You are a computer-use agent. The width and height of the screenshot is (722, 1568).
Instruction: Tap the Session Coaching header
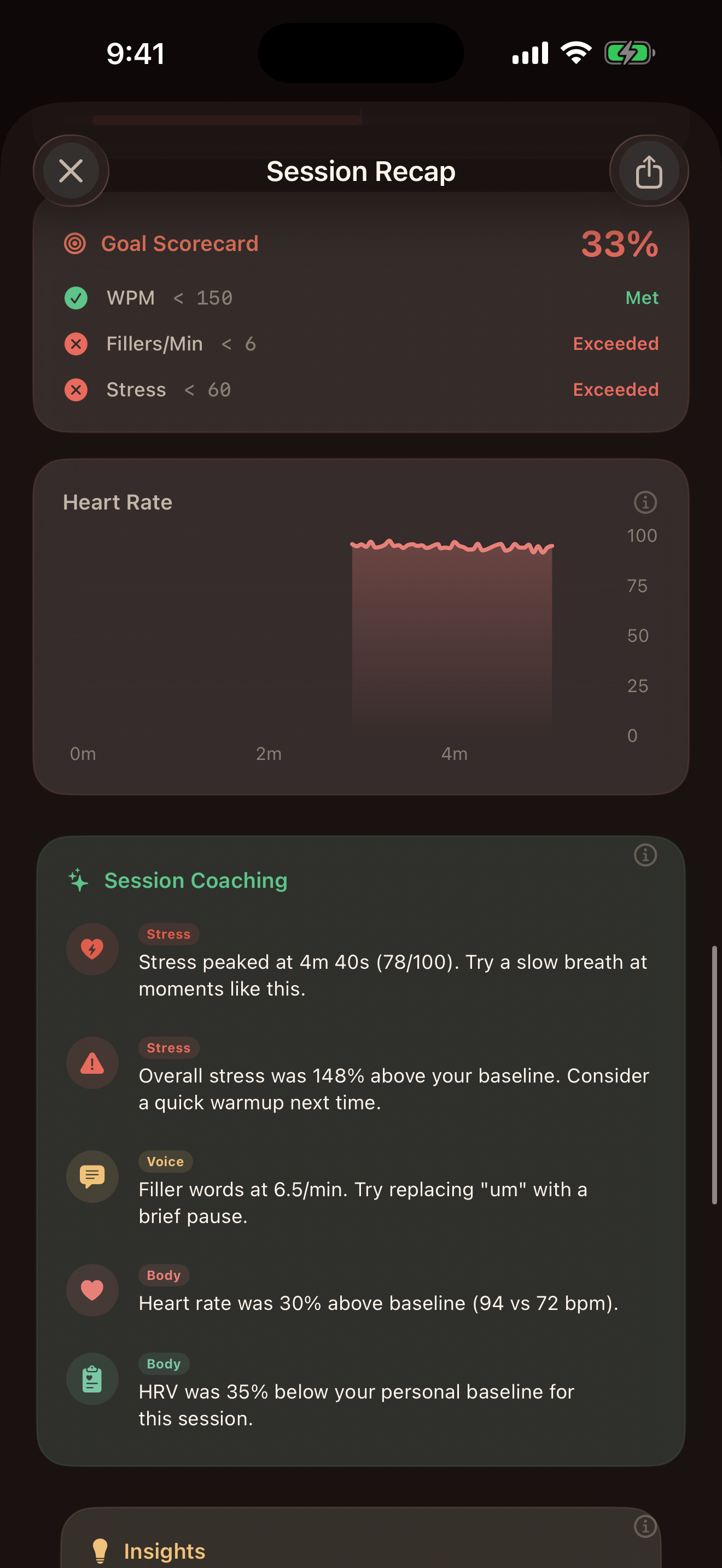(195, 881)
